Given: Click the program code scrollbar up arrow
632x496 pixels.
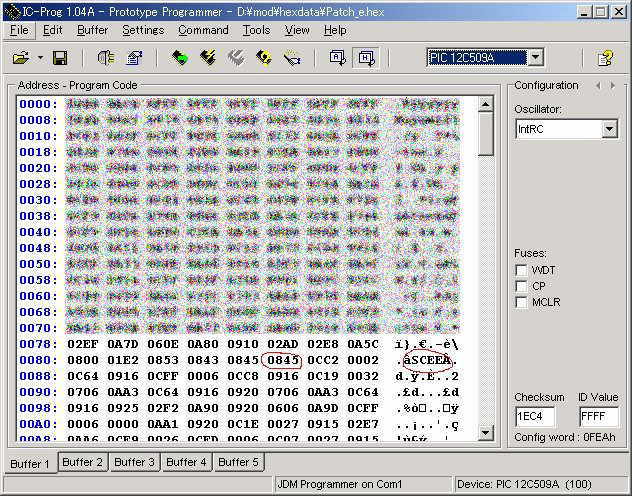Looking at the screenshot, I should [486, 104].
